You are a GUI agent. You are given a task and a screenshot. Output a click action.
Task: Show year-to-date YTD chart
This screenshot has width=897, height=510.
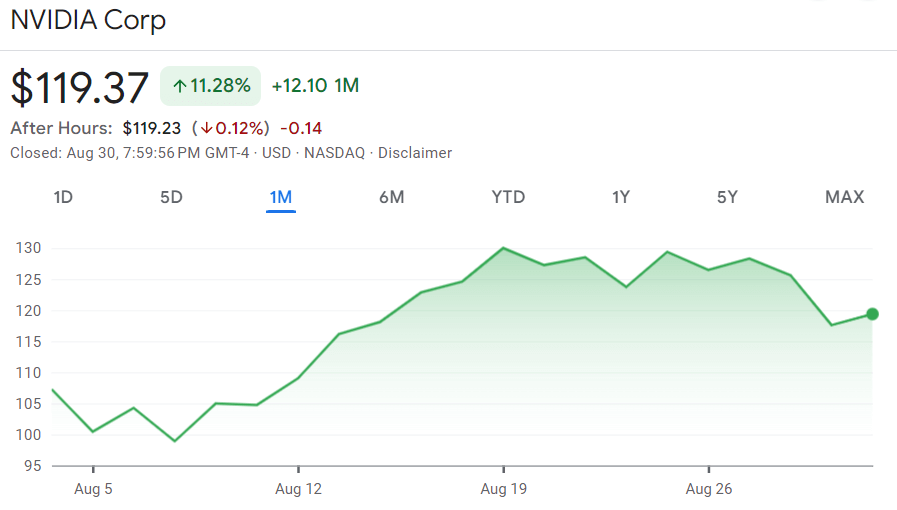tap(508, 197)
